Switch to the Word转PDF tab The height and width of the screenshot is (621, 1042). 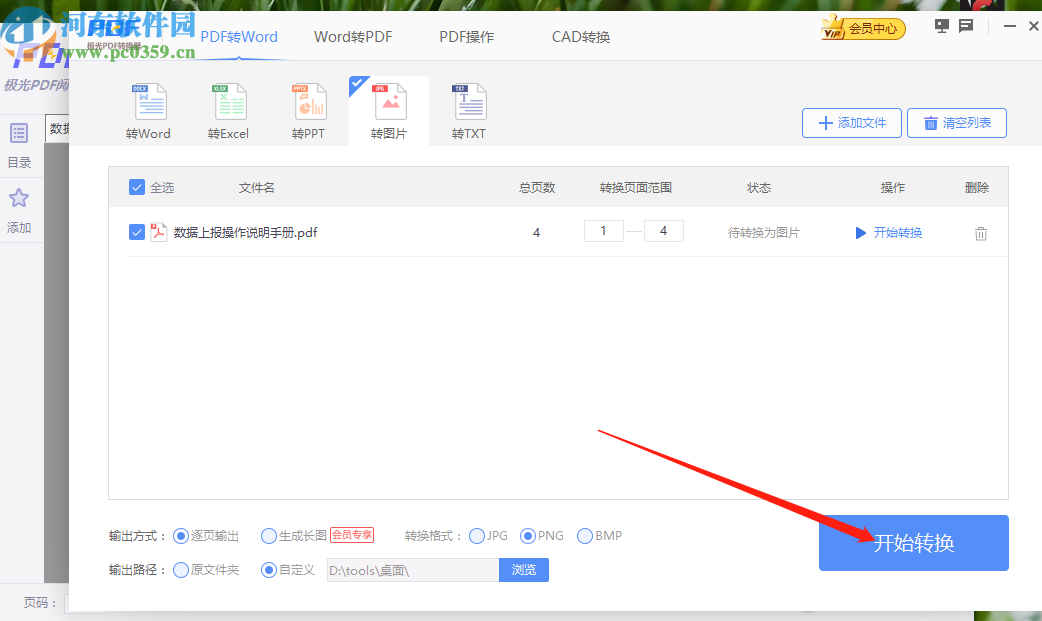(x=353, y=37)
